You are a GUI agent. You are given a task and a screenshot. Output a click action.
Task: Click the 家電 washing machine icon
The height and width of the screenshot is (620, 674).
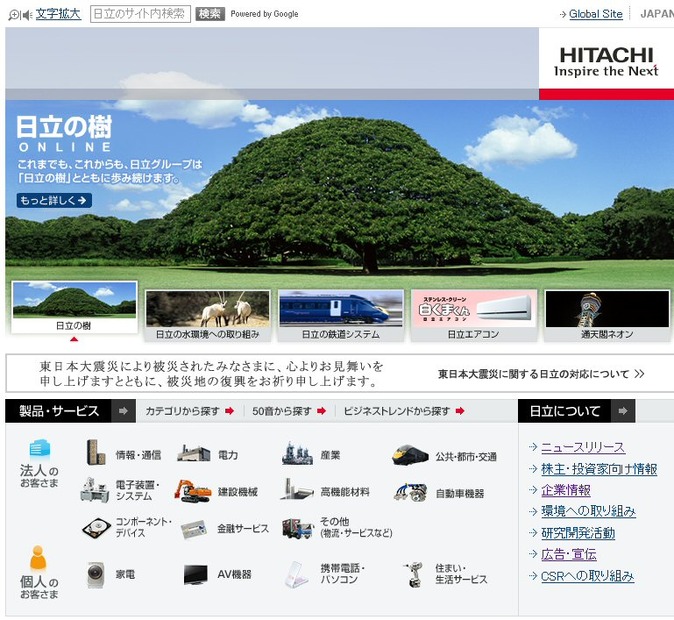[95, 574]
